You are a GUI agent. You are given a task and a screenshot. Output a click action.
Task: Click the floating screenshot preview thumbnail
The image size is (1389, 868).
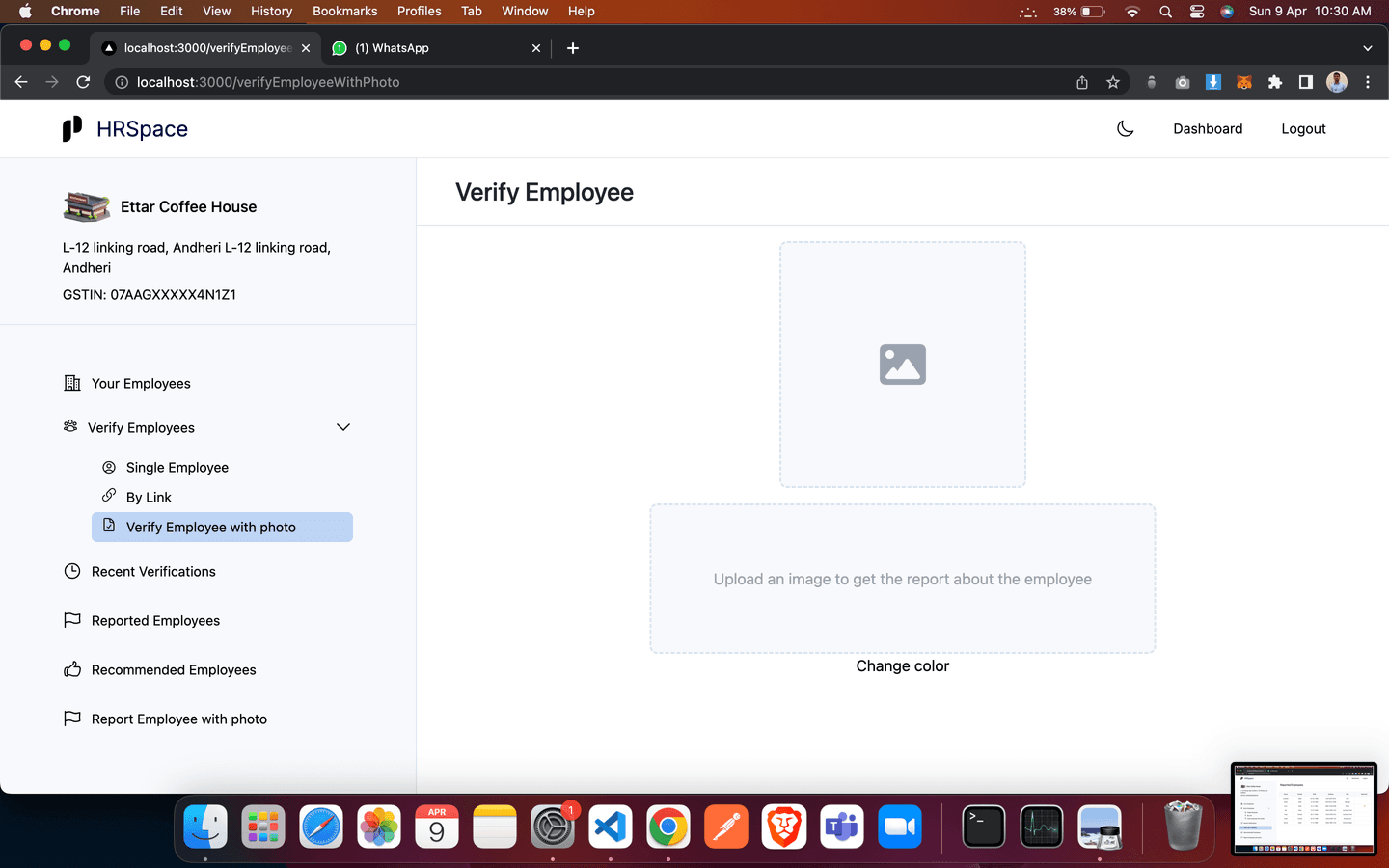(x=1304, y=808)
